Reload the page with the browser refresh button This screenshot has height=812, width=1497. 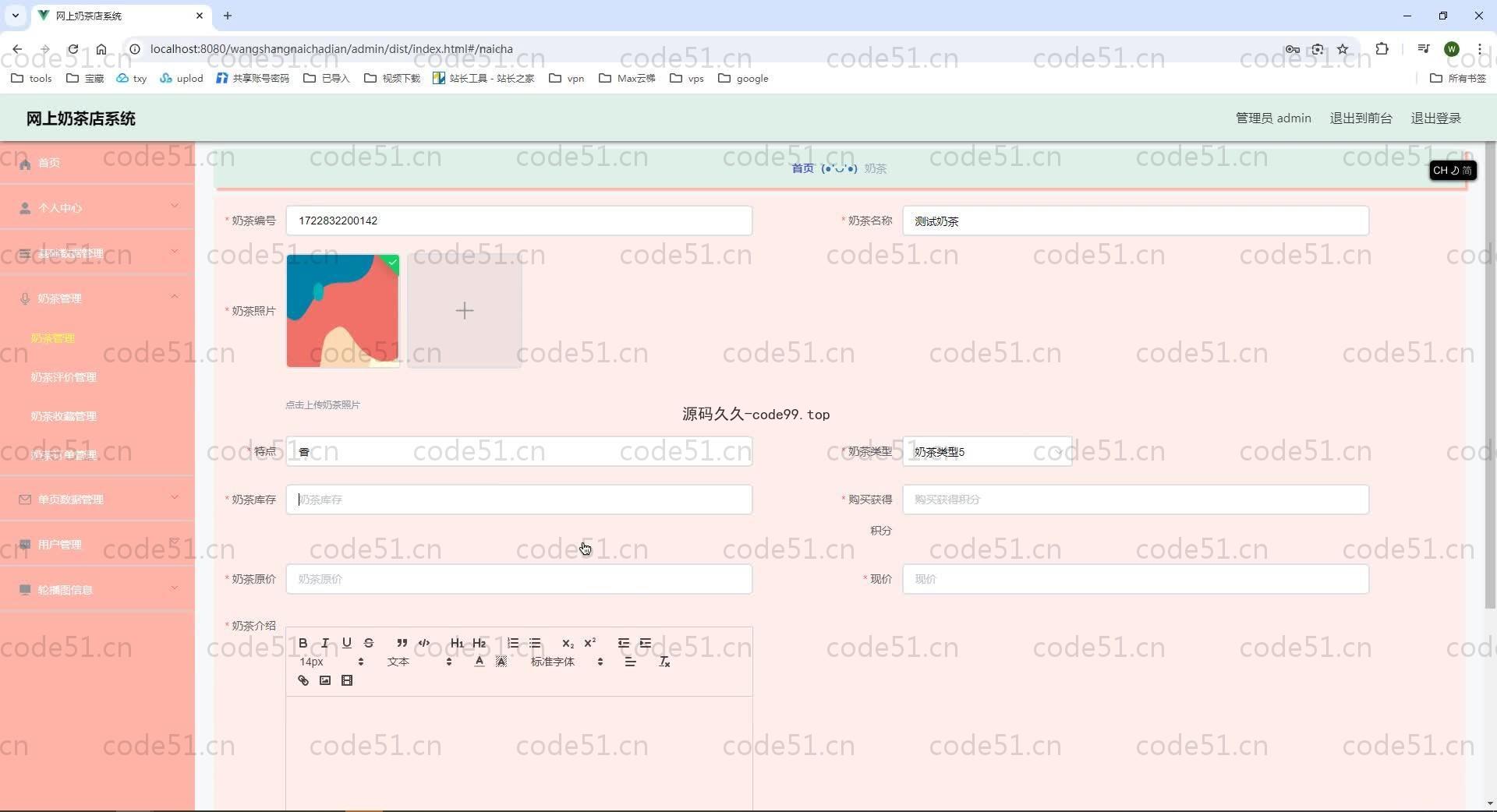click(x=73, y=49)
